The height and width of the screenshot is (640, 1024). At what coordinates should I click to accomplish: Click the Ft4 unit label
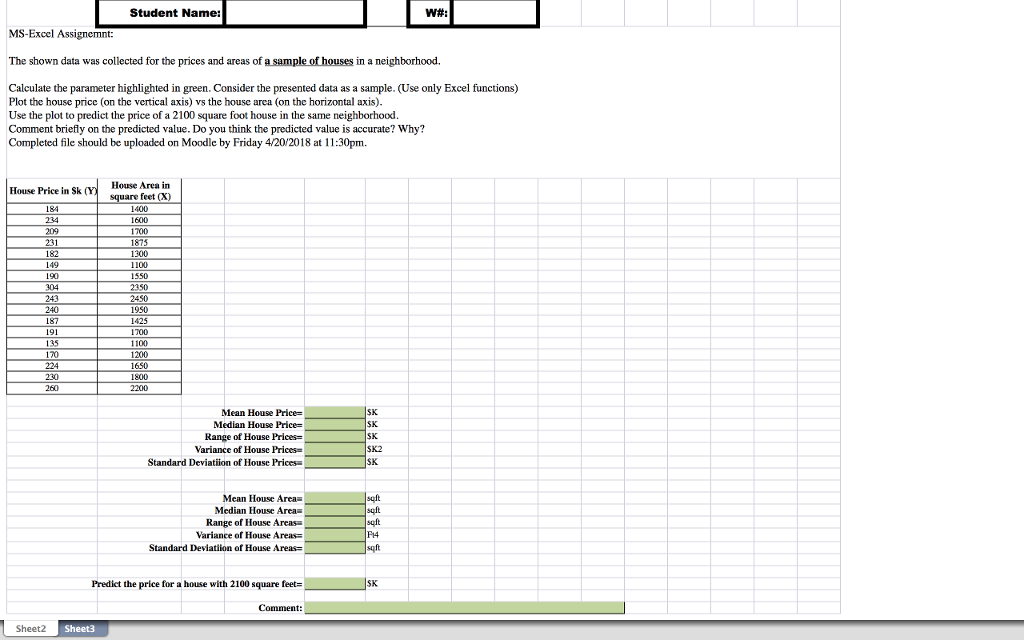click(373, 535)
